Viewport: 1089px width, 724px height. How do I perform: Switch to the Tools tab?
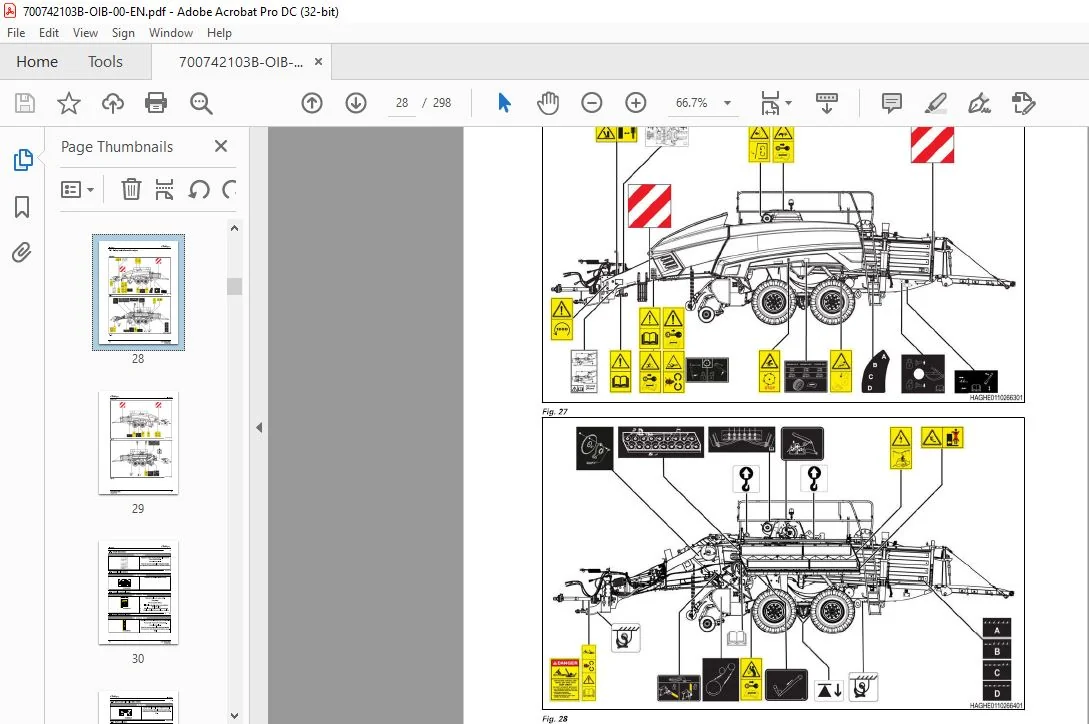(x=105, y=62)
